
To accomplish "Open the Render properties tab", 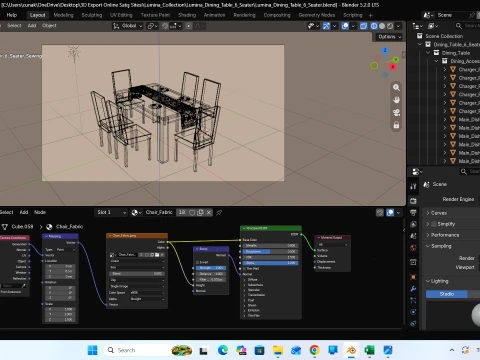I will click(x=413, y=201).
